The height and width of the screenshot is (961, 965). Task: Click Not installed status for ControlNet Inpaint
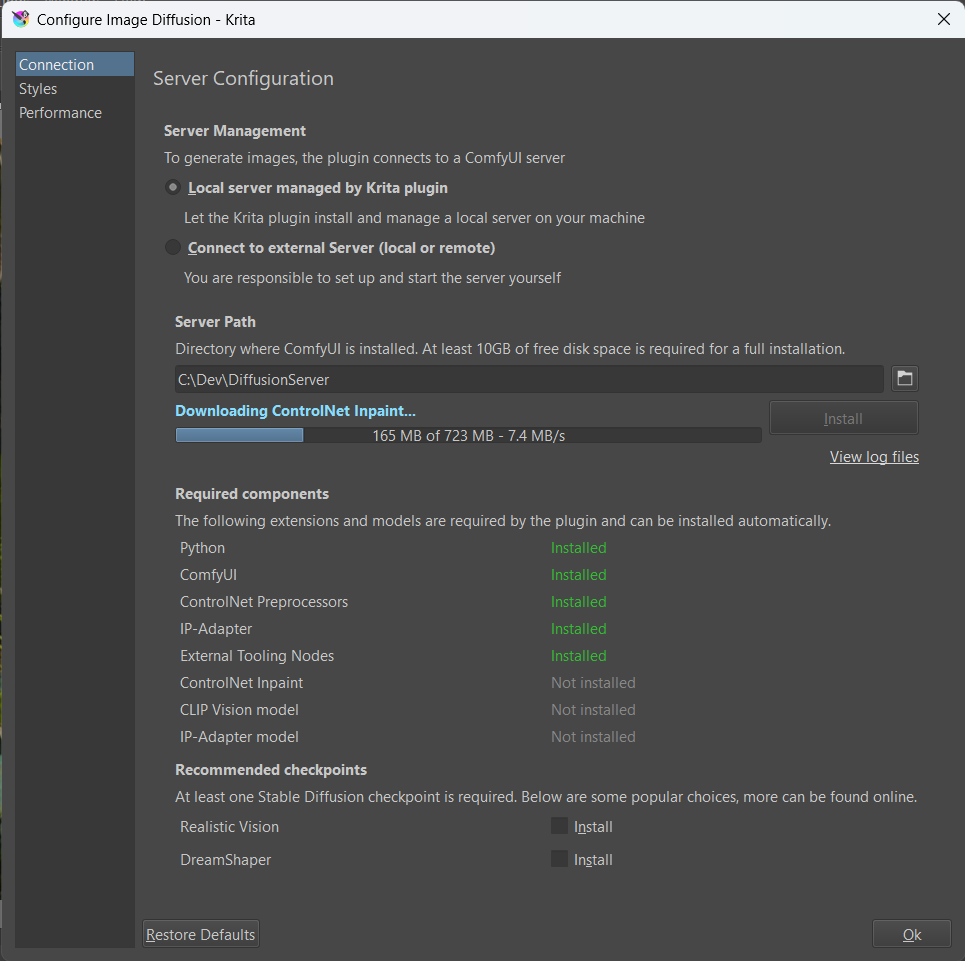point(593,683)
